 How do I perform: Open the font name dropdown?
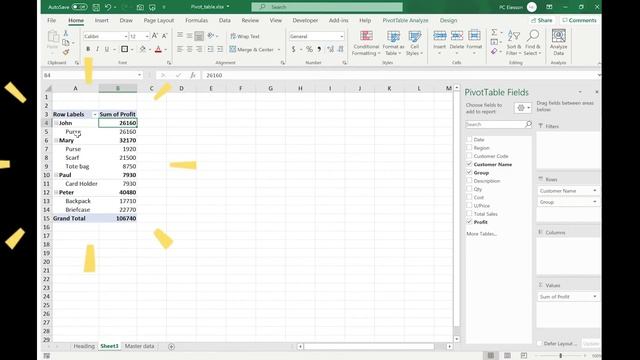pyautogui.click(x=126, y=36)
